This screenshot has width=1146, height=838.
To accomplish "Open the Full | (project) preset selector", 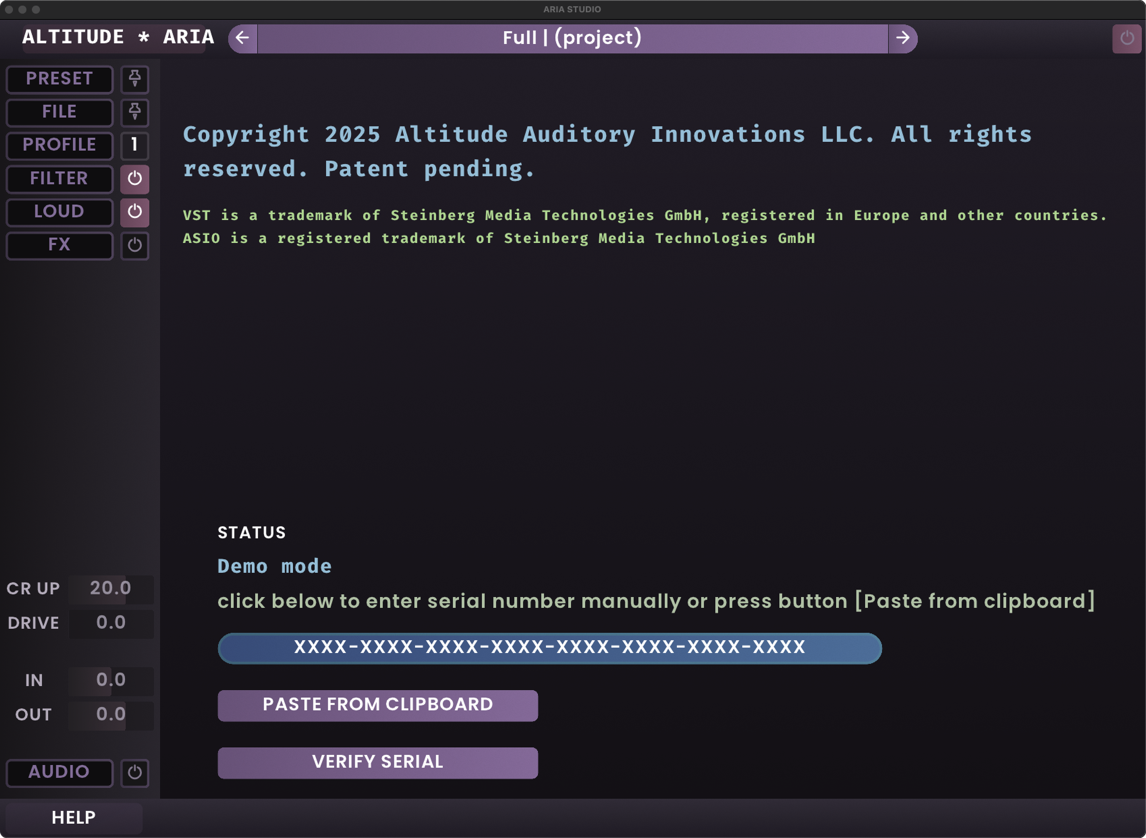I will (x=572, y=38).
